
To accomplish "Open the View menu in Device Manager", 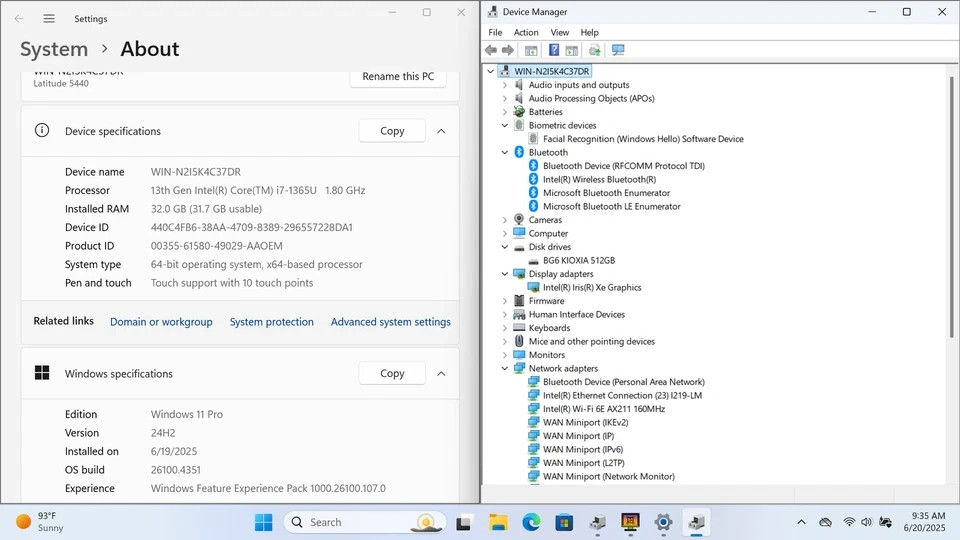I will [560, 32].
